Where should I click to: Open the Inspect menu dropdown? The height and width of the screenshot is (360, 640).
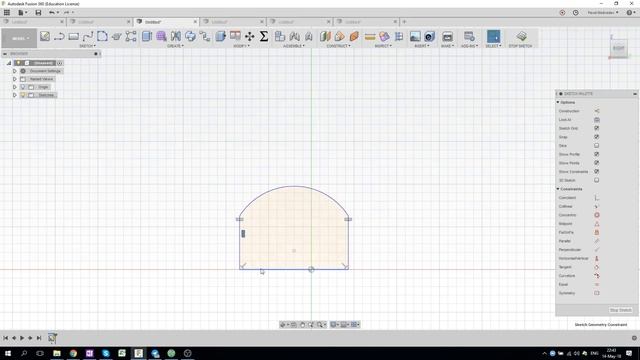[x=383, y=46]
